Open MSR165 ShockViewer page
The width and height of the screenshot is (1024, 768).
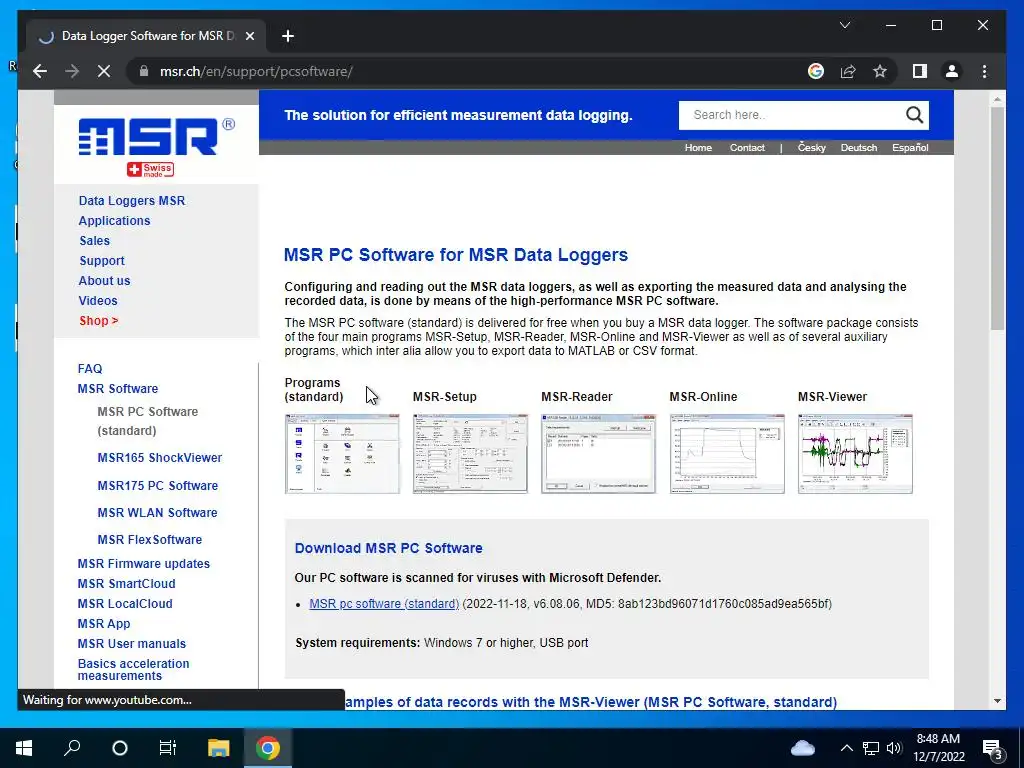tap(159, 458)
